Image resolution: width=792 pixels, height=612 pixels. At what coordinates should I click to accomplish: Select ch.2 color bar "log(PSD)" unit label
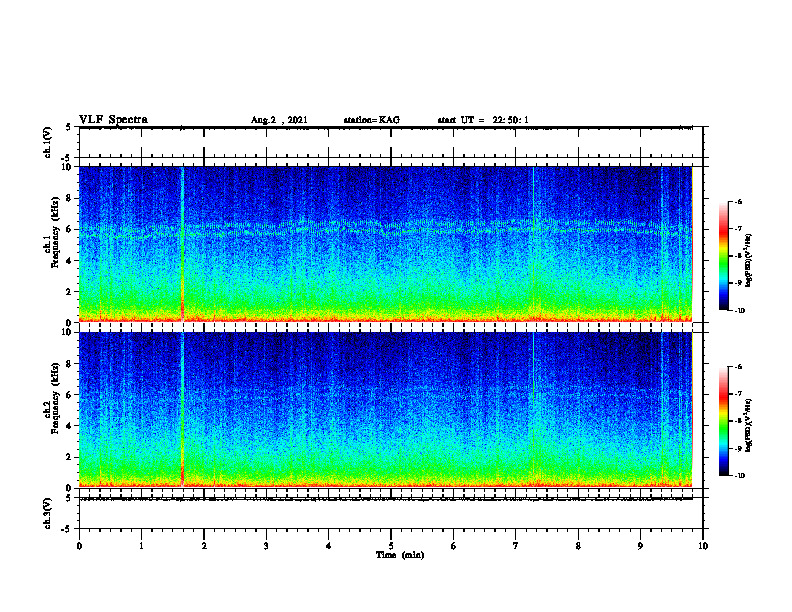749,425
